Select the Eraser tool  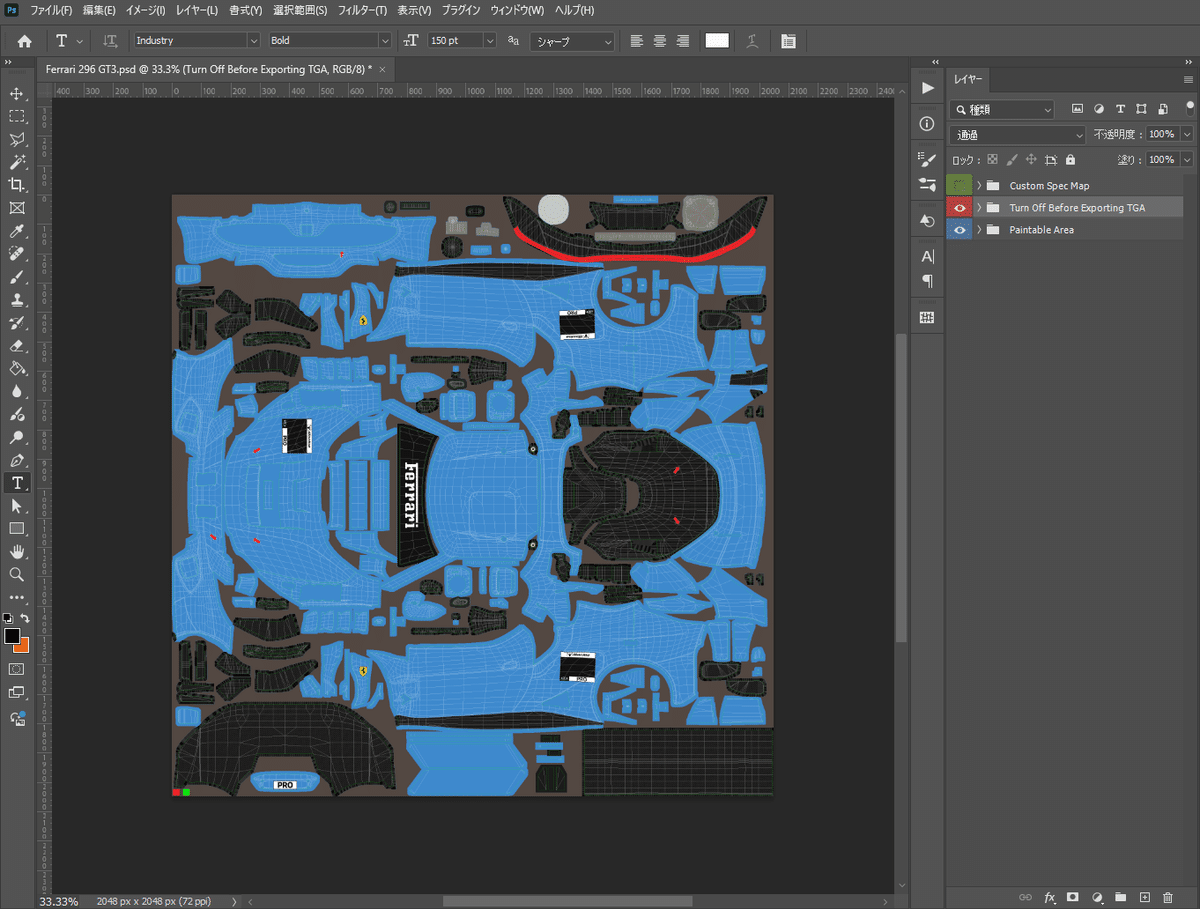pos(17,346)
